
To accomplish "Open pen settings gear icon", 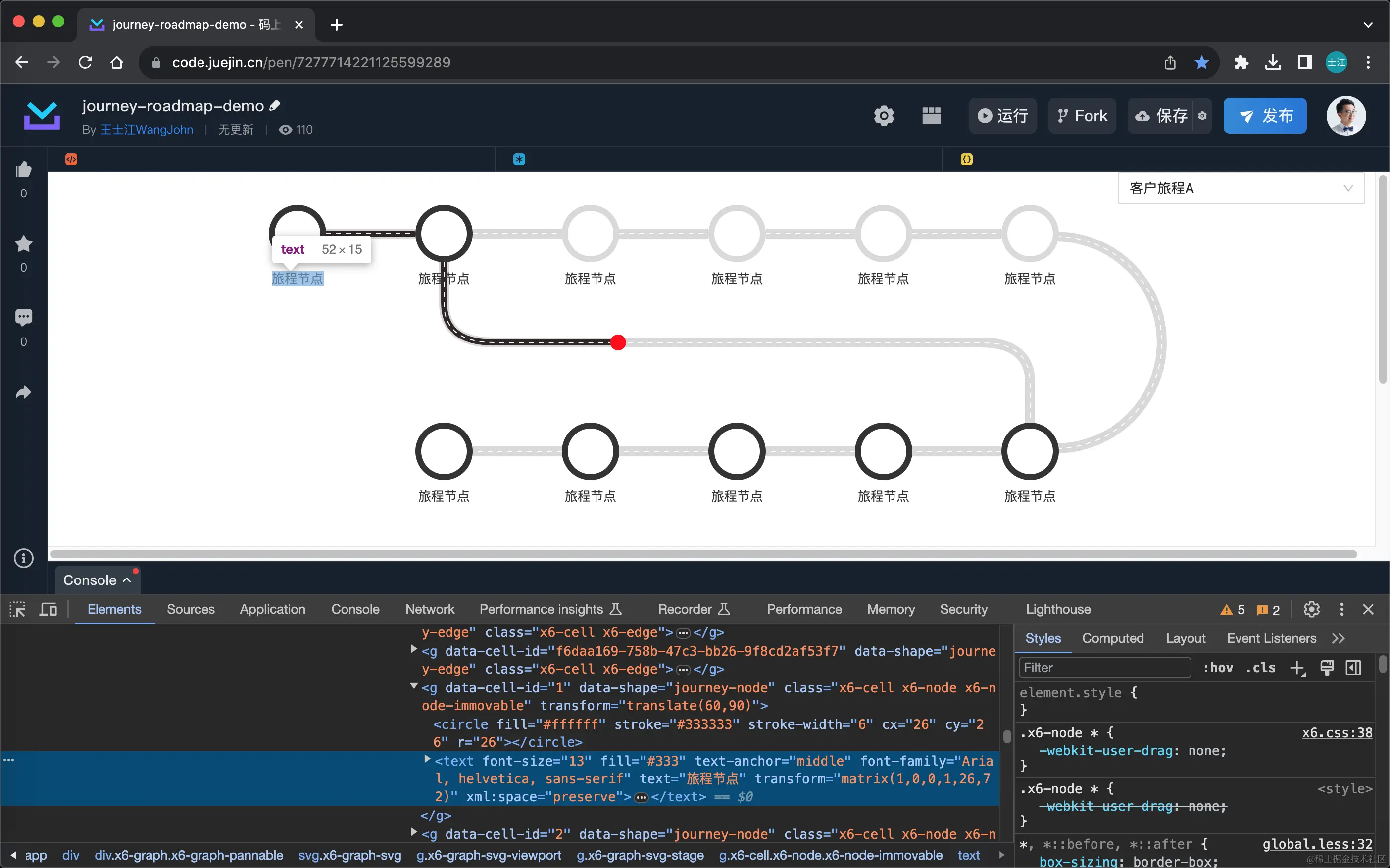I will click(884, 116).
